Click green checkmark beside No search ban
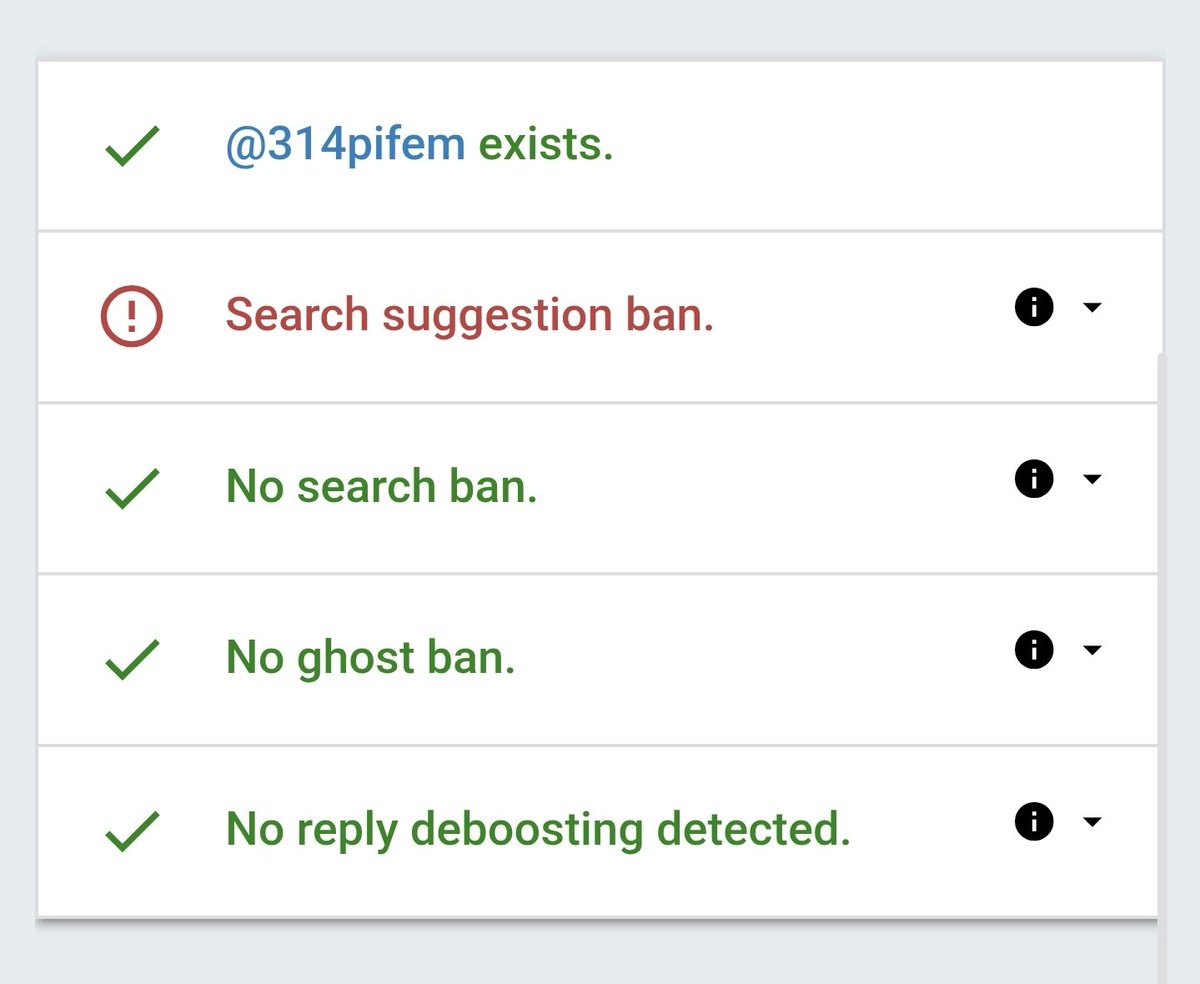 (x=131, y=489)
